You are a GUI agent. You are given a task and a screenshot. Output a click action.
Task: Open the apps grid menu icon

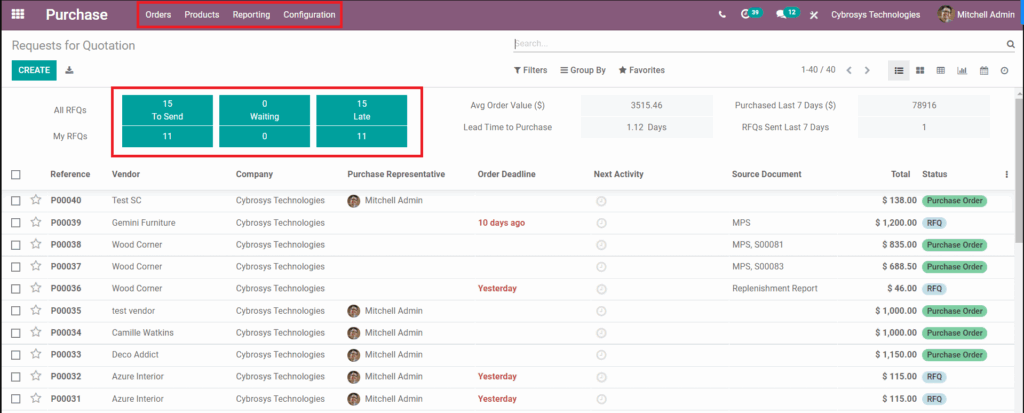(18, 14)
